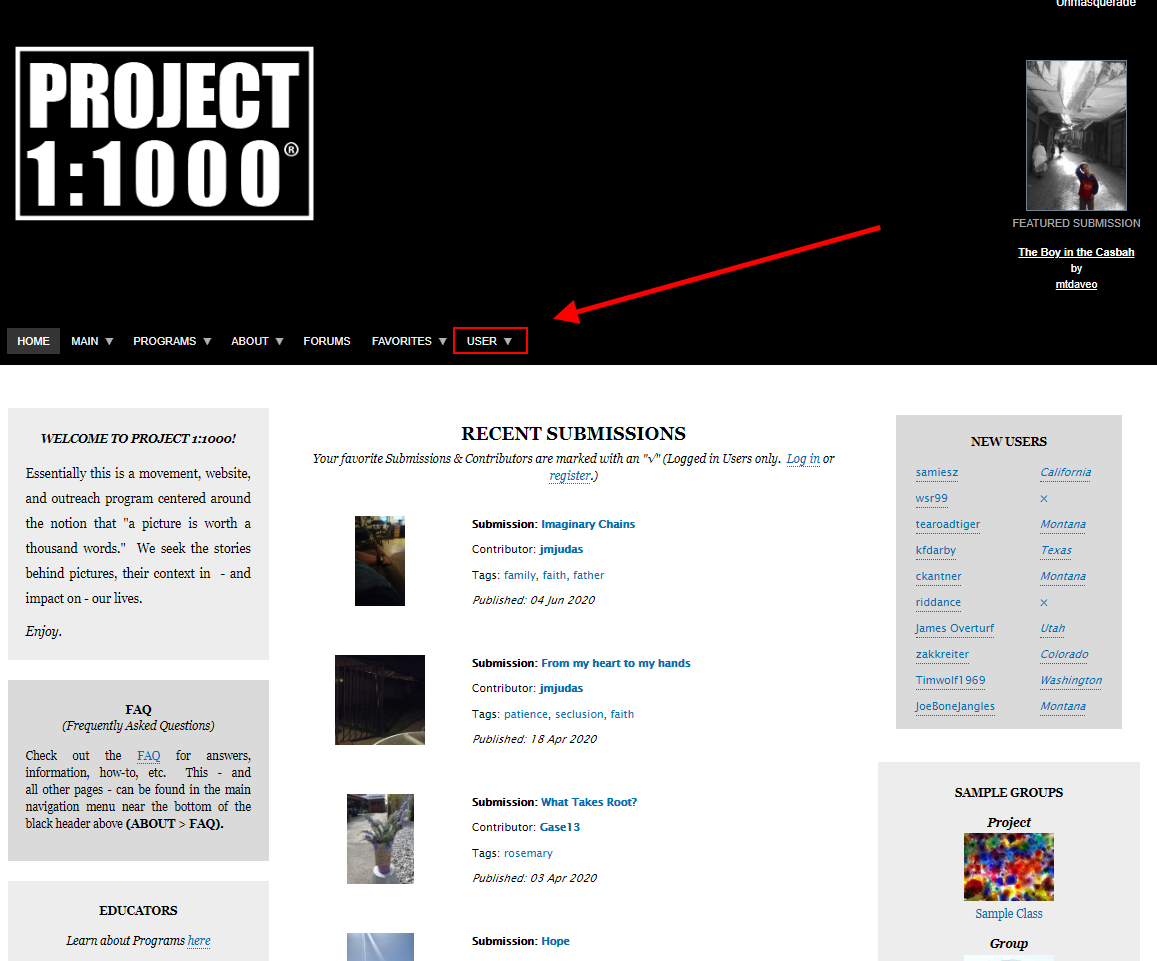The image size is (1157, 961).
Task: Click the FAQ link in sidebar
Action: (148, 756)
